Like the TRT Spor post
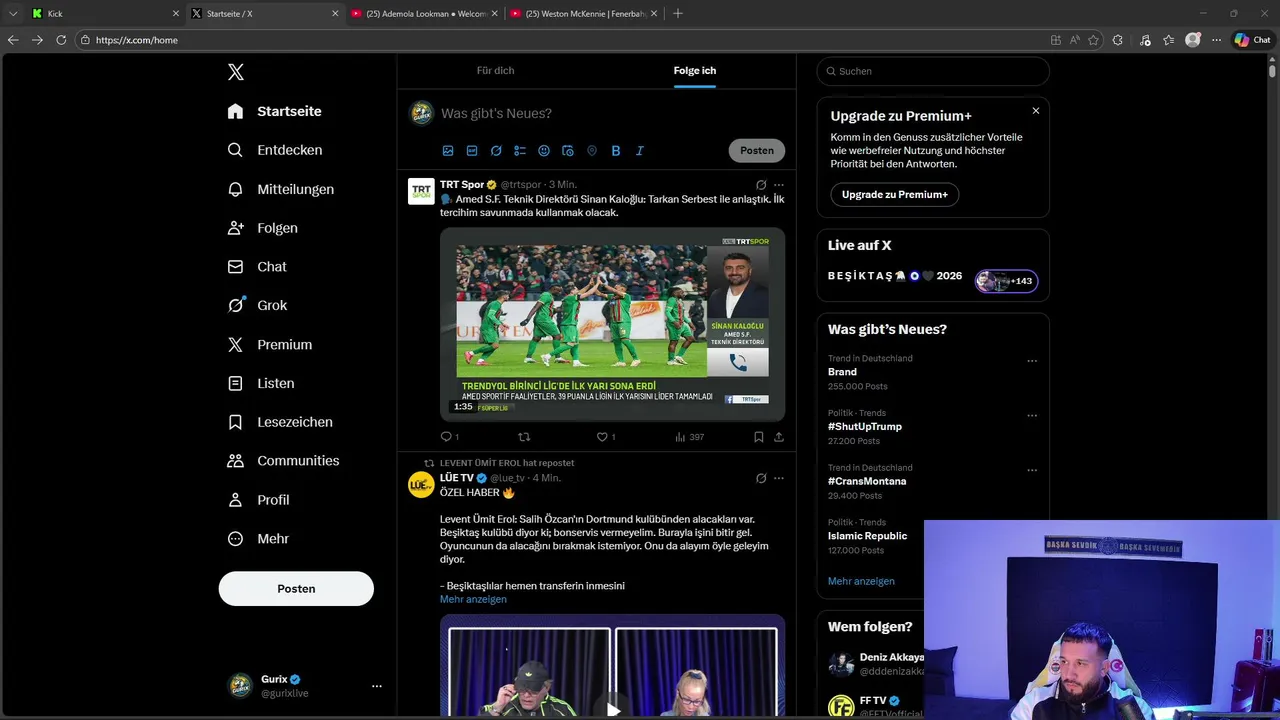Image resolution: width=1280 pixels, height=720 pixels. [602, 437]
